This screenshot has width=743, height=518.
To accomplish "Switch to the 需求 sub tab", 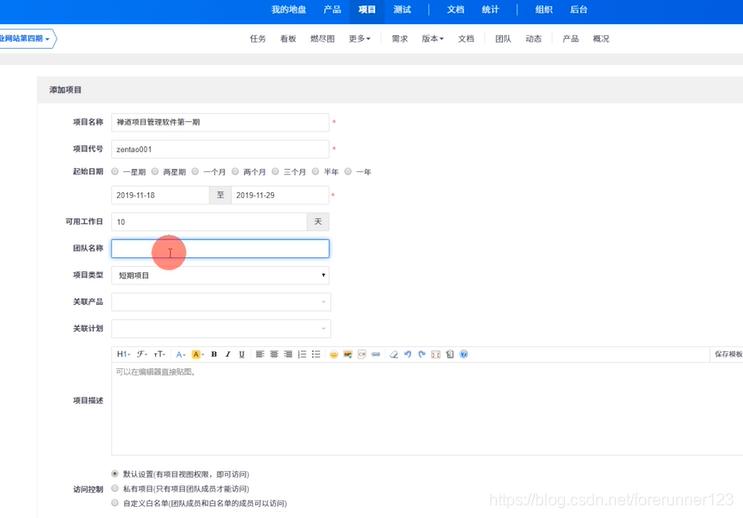I will point(399,39).
